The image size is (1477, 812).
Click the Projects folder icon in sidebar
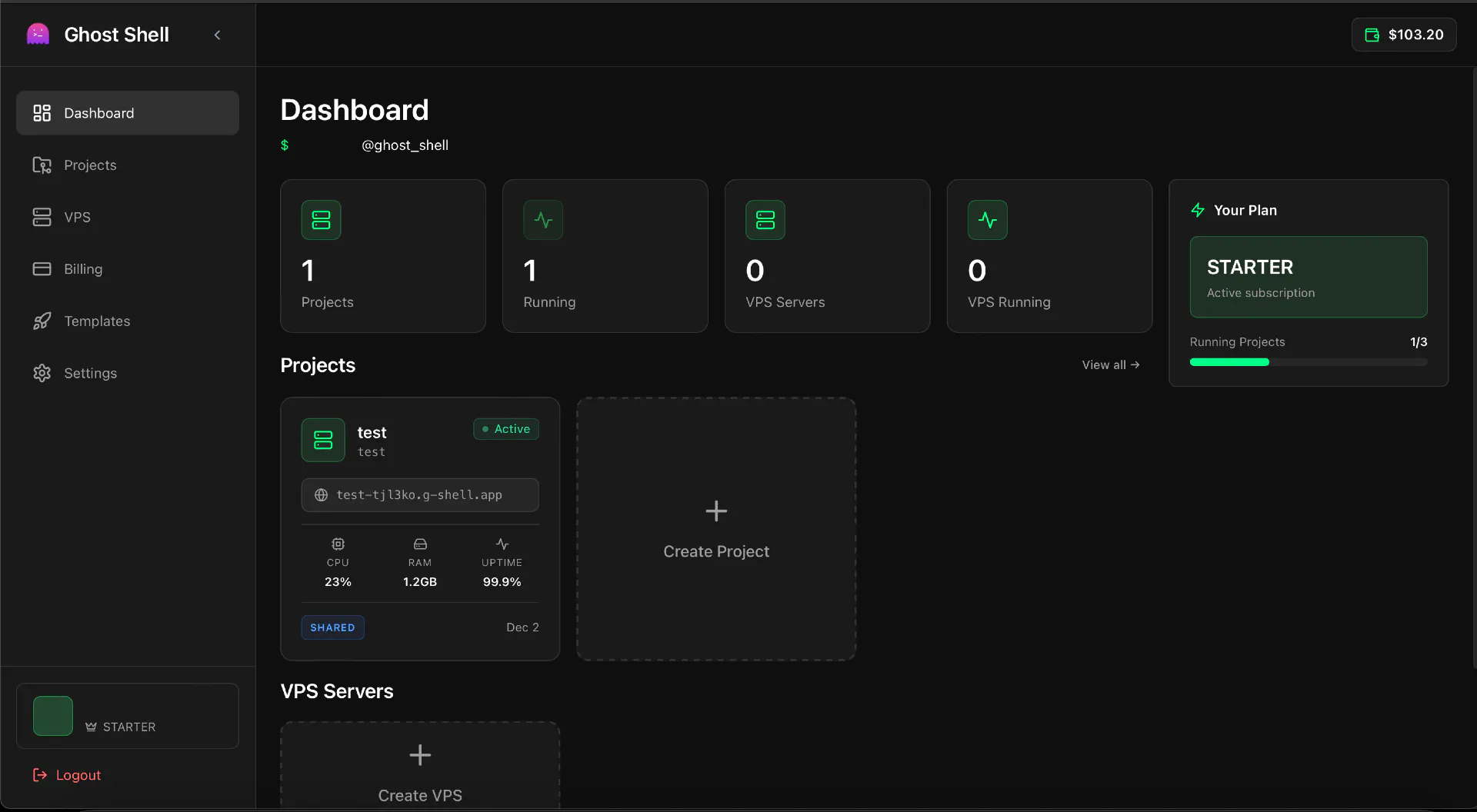[x=42, y=165]
